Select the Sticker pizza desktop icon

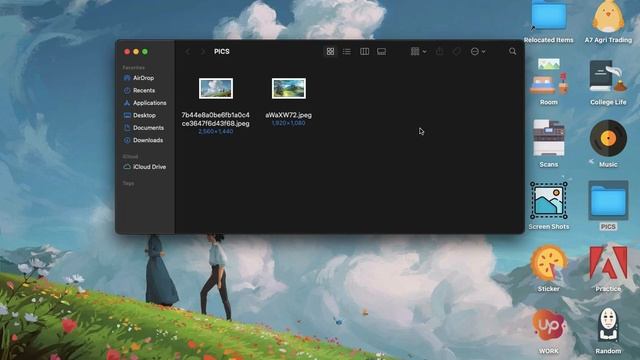(549, 263)
